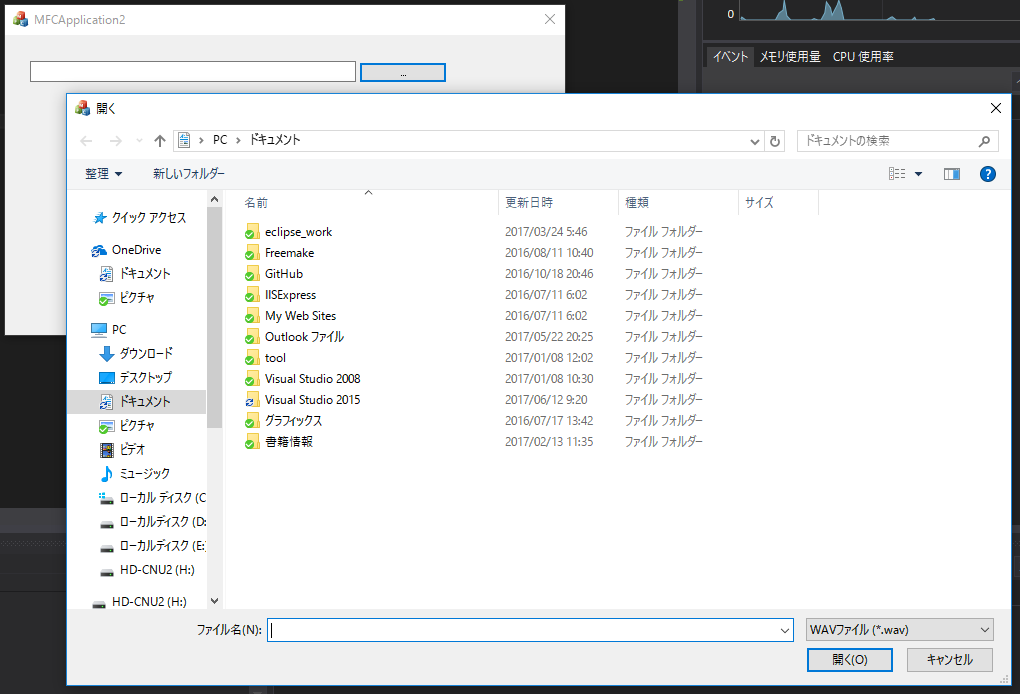Click 新しいフォルダー button

[189, 174]
